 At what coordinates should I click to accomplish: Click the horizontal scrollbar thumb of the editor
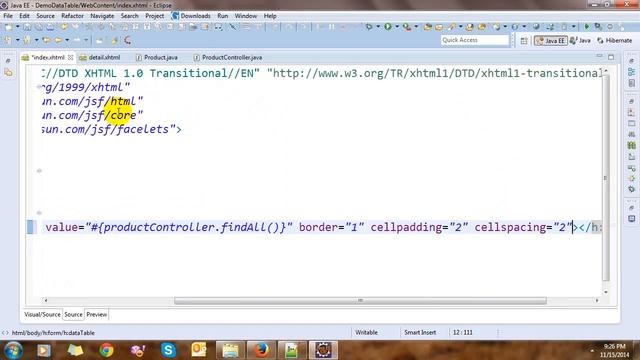coord(360,301)
